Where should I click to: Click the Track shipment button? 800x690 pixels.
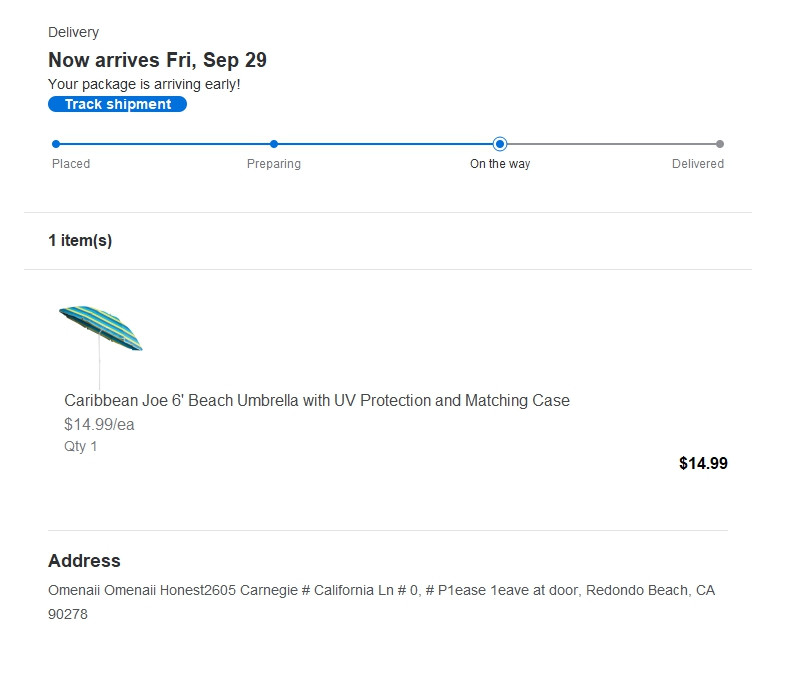click(117, 104)
